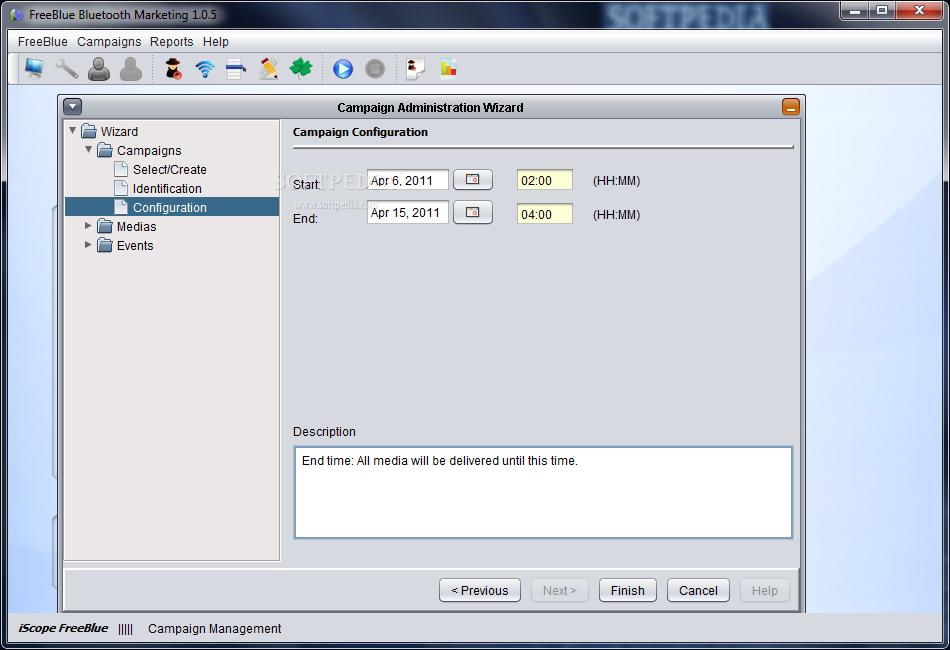The width and height of the screenshot is (950, 650).
Task: Open the Campaigns menu
Action: 109,42
